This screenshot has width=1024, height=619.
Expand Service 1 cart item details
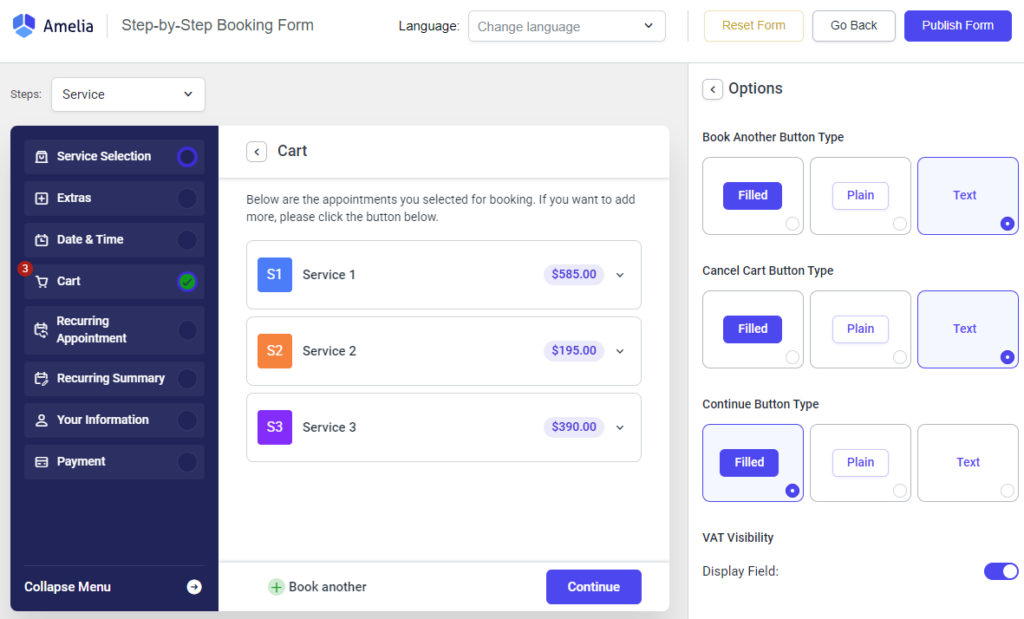pos(618,274)
